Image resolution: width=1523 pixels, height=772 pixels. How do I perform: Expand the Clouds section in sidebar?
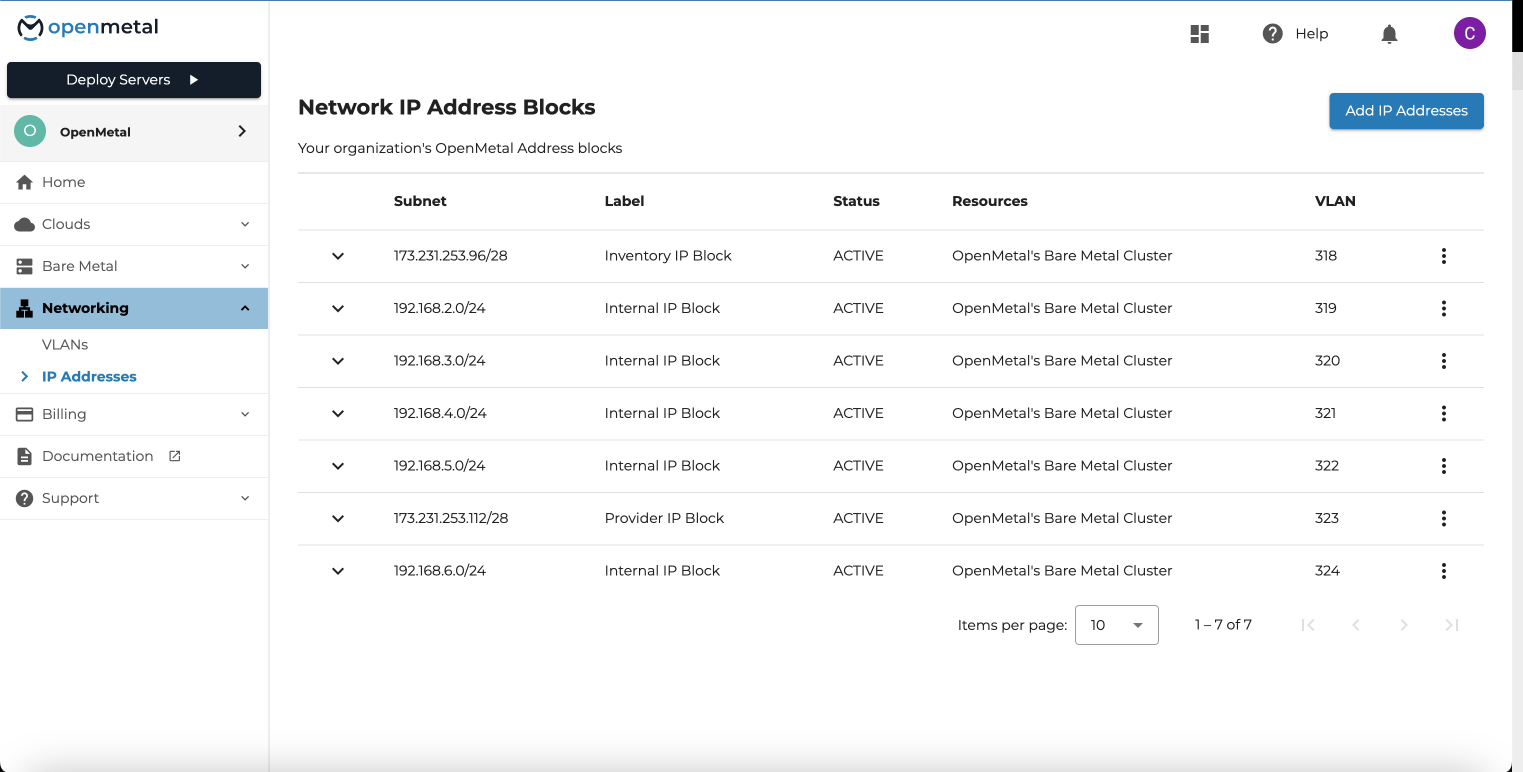245,224
